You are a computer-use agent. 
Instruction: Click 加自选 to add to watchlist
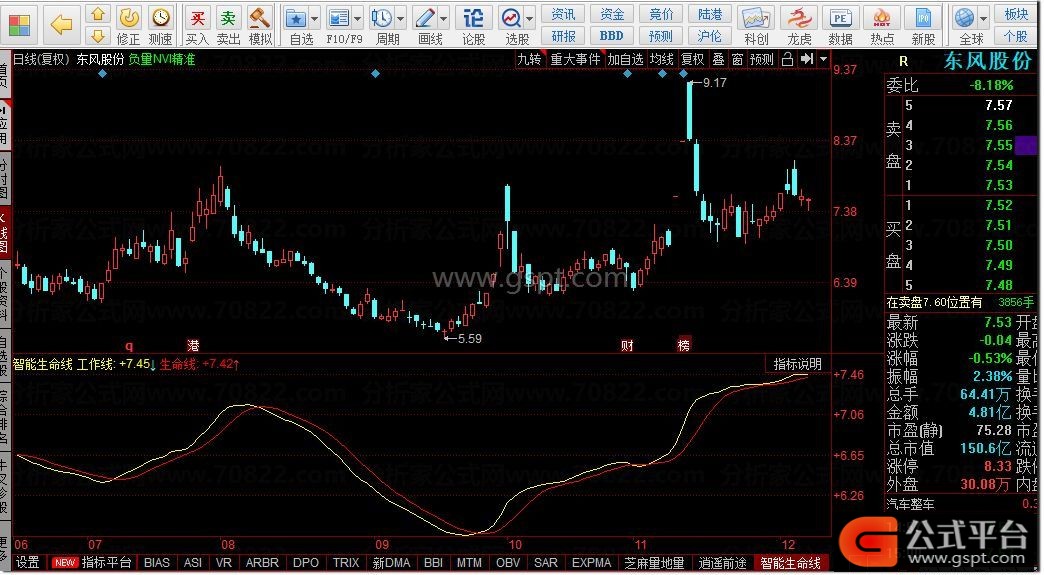(x=626, y=59)
